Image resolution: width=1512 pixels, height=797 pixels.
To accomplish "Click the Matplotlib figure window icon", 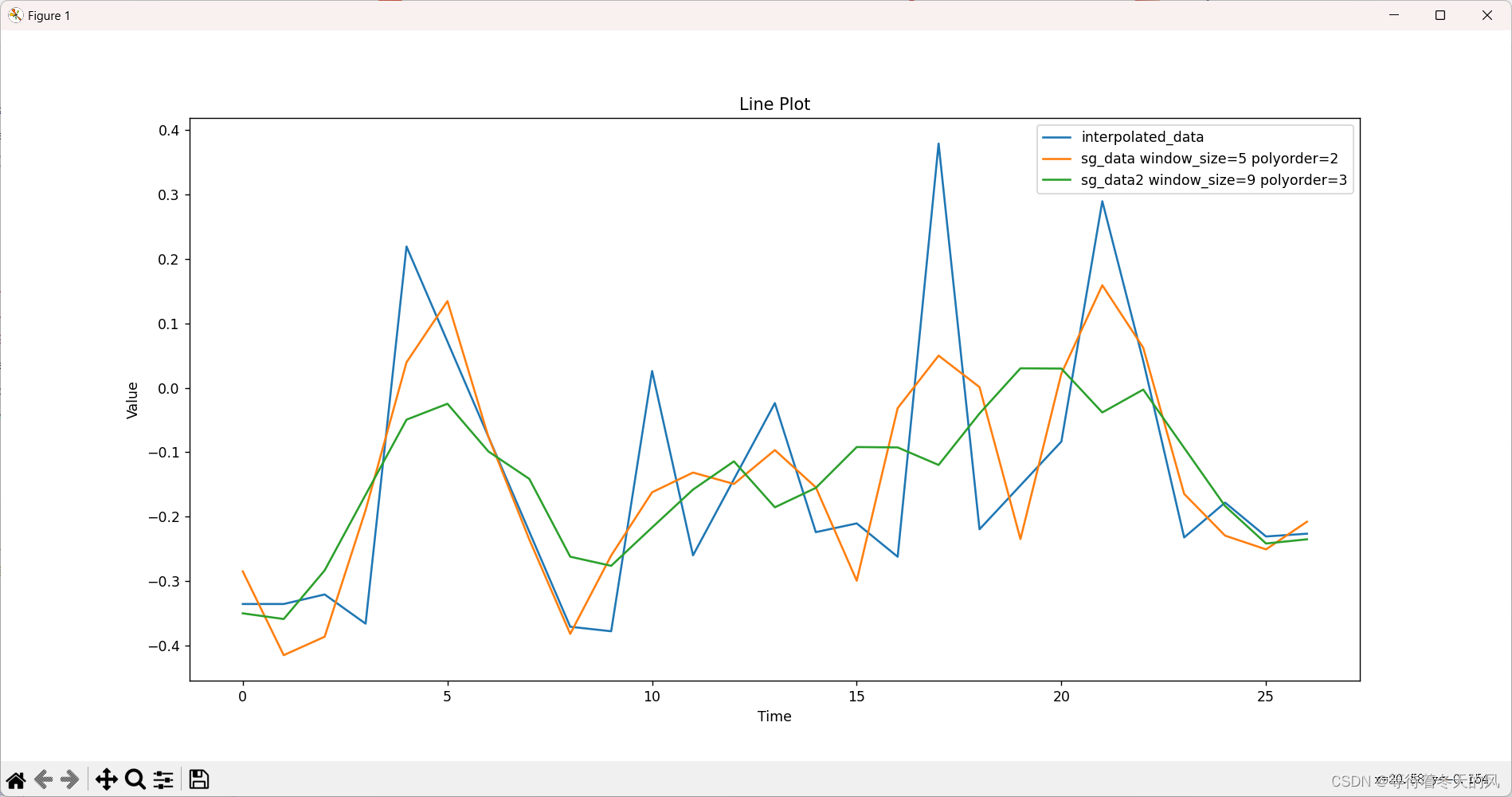I will 15,15.
